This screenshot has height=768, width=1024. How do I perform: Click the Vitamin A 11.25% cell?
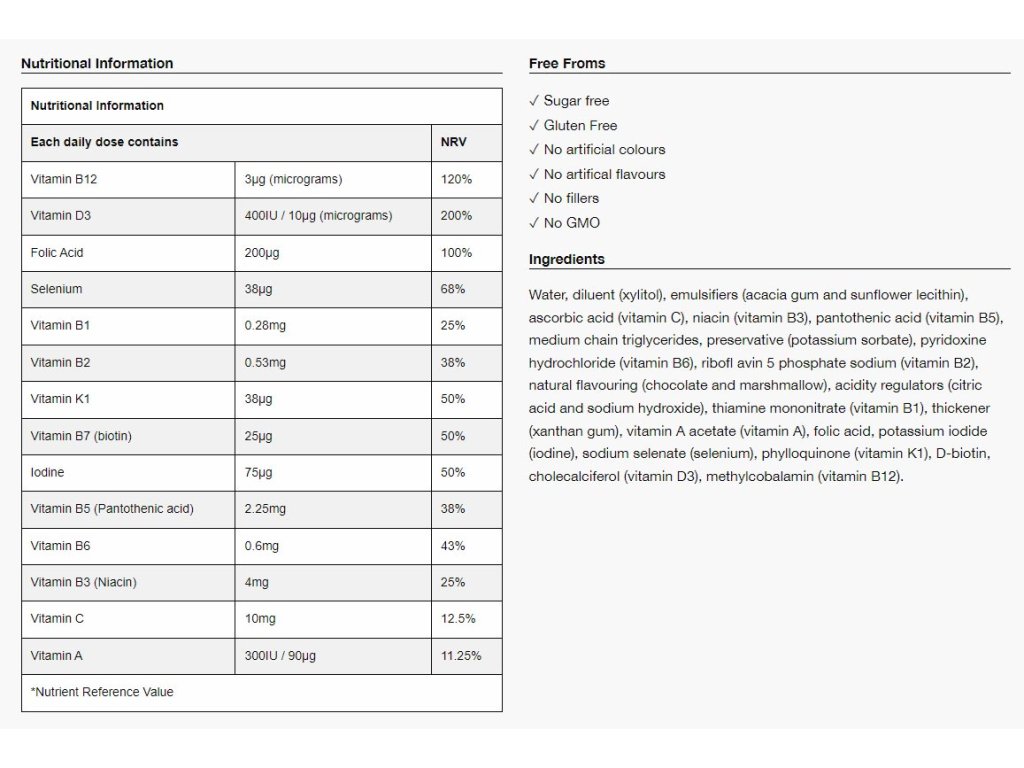pos(467,656)
